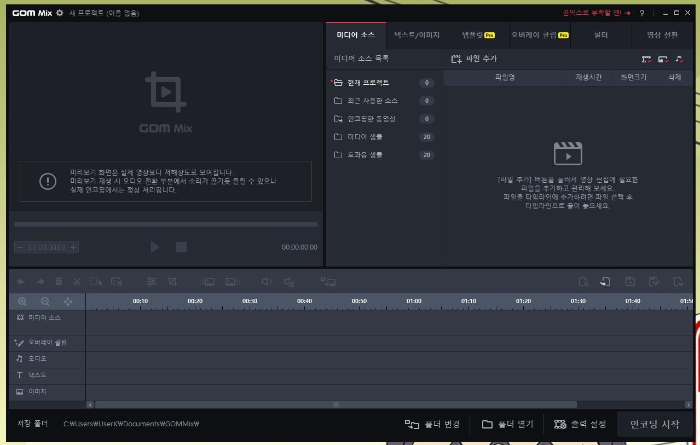Viewport: 700px width, 445px height.
Task: Select the 효과음 샘플 folder
Action: tap(384, 155)
